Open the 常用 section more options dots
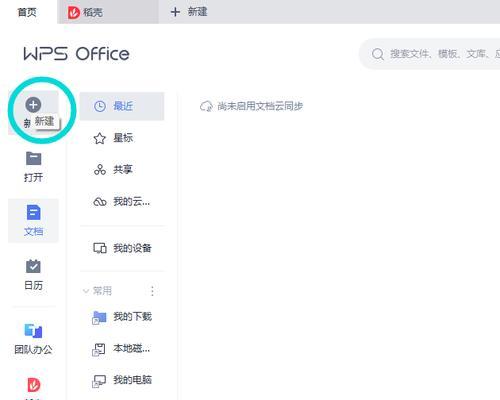This screenshot has width=500, height=400. (x=152, y=291)
